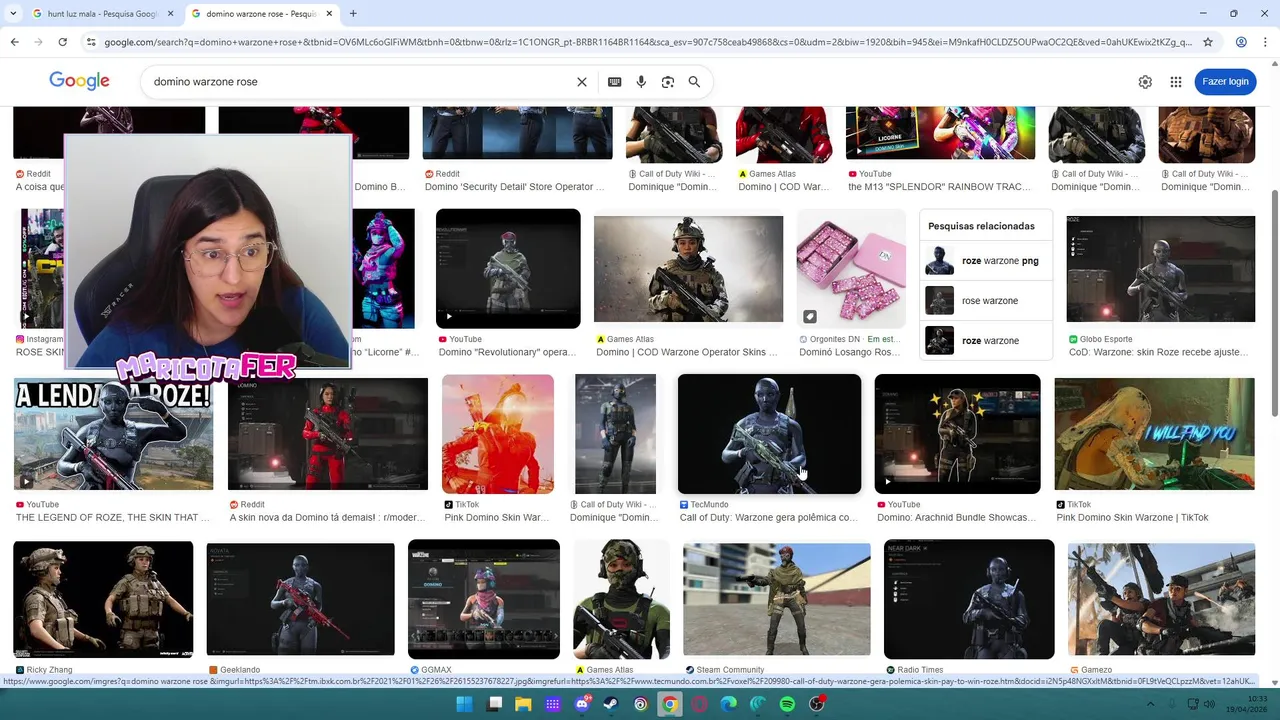
Task: Open the GGMAX Domino operator thumbnail
Action: coord(484,600)
